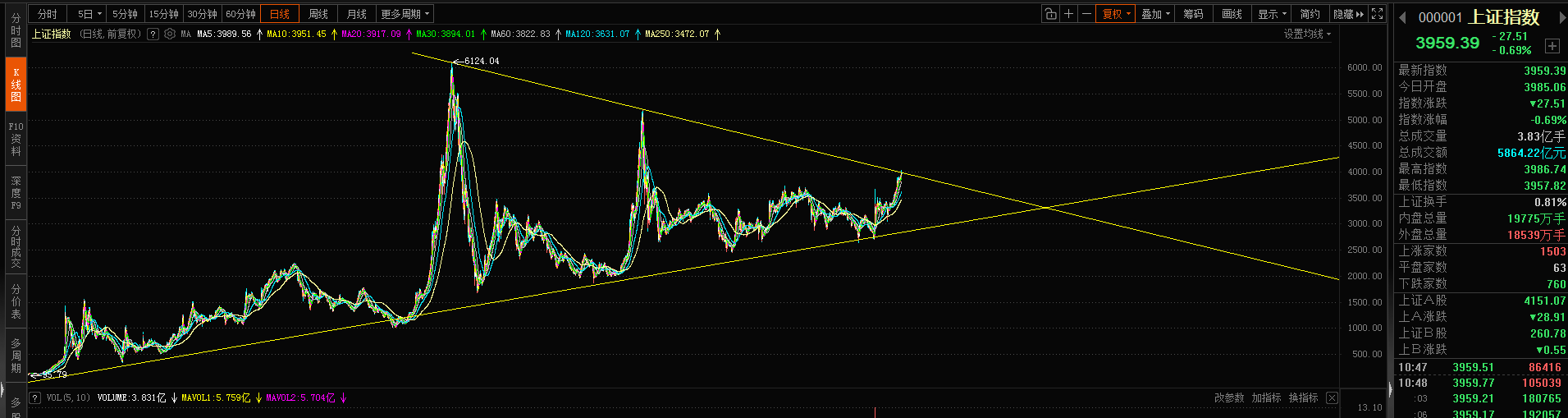Click the MA120:3631.07 indicator value
Viewport: 1568px width, 418px height.
[x=597, y=34]
